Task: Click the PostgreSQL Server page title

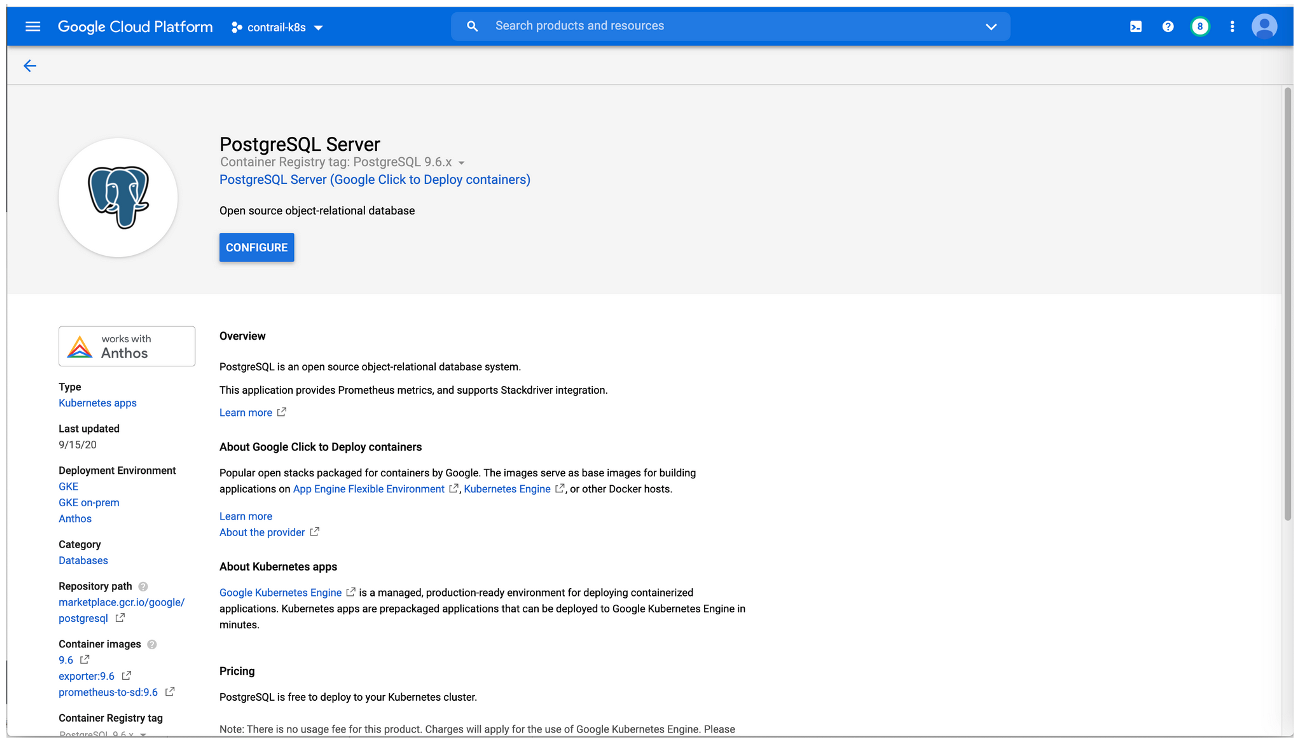Action: tap(300, 144)
